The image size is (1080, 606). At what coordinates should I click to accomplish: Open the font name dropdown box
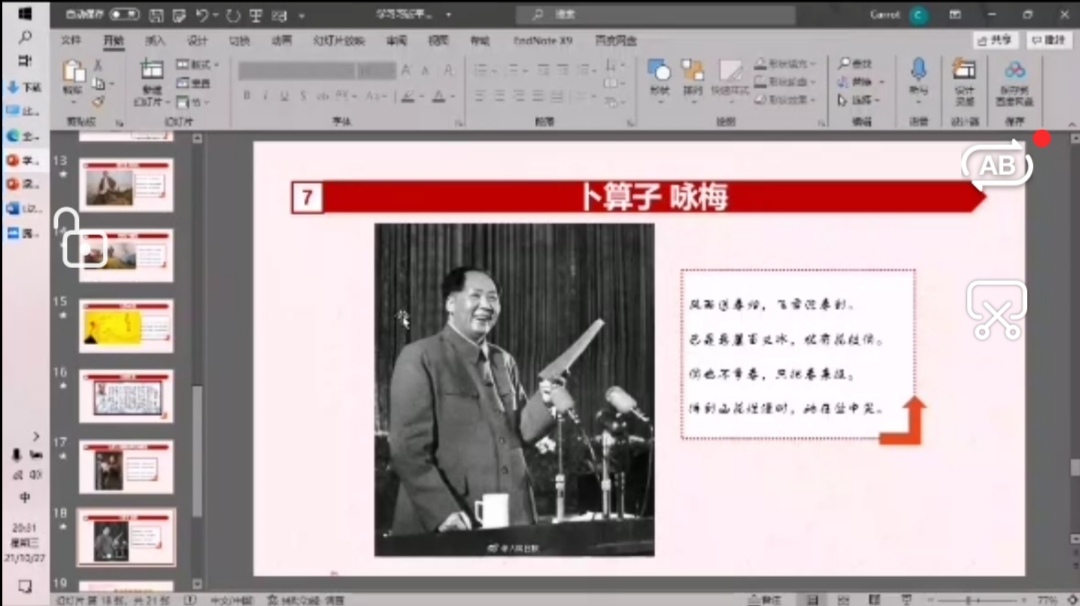click(297, 71)
